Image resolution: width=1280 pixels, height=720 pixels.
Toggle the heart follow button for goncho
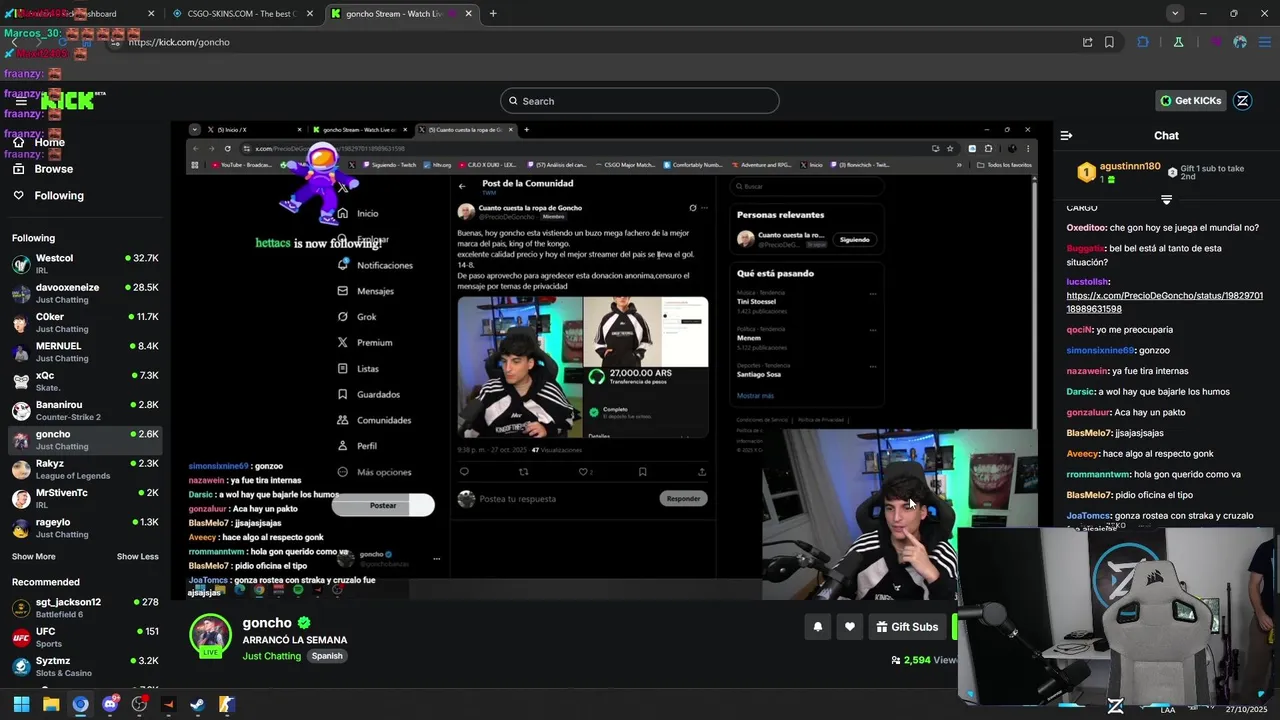[850, 627]
